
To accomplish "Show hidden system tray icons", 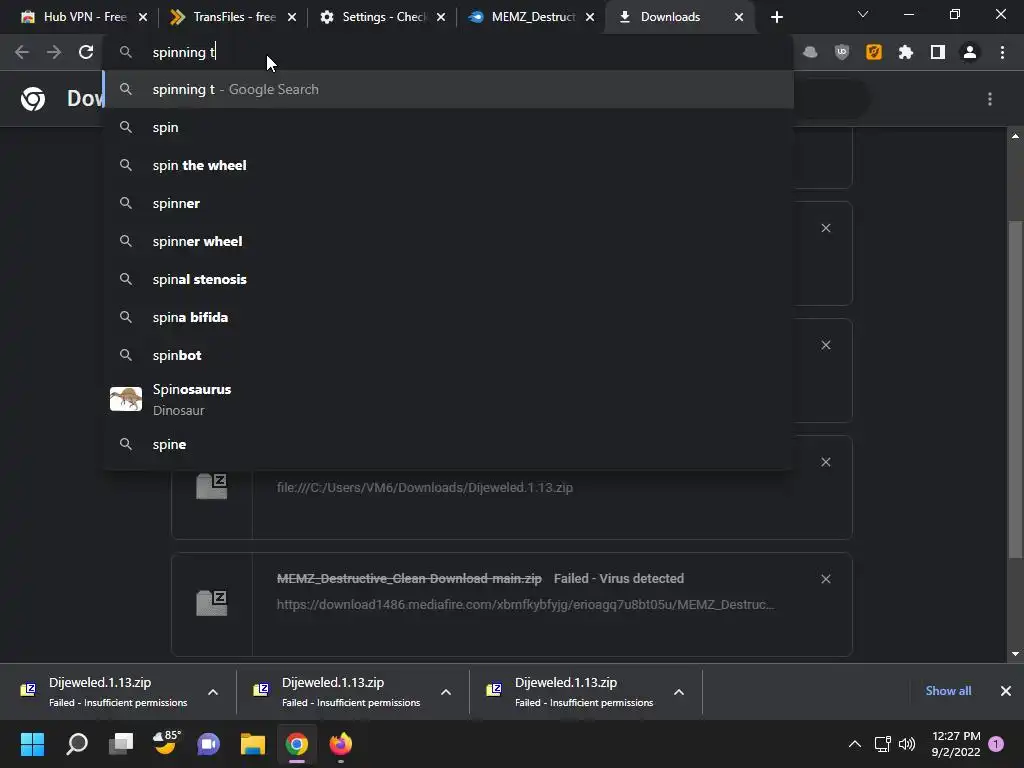I will point(854,744).
